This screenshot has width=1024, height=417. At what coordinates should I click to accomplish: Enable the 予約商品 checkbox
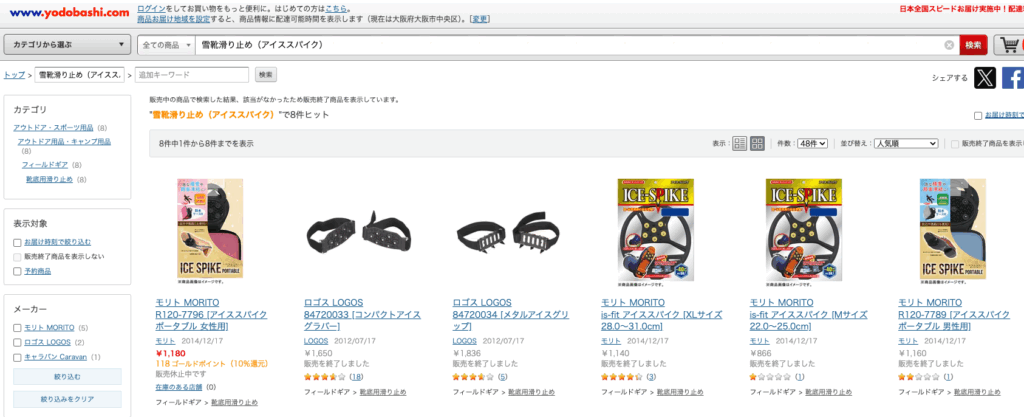coord(17,271)
